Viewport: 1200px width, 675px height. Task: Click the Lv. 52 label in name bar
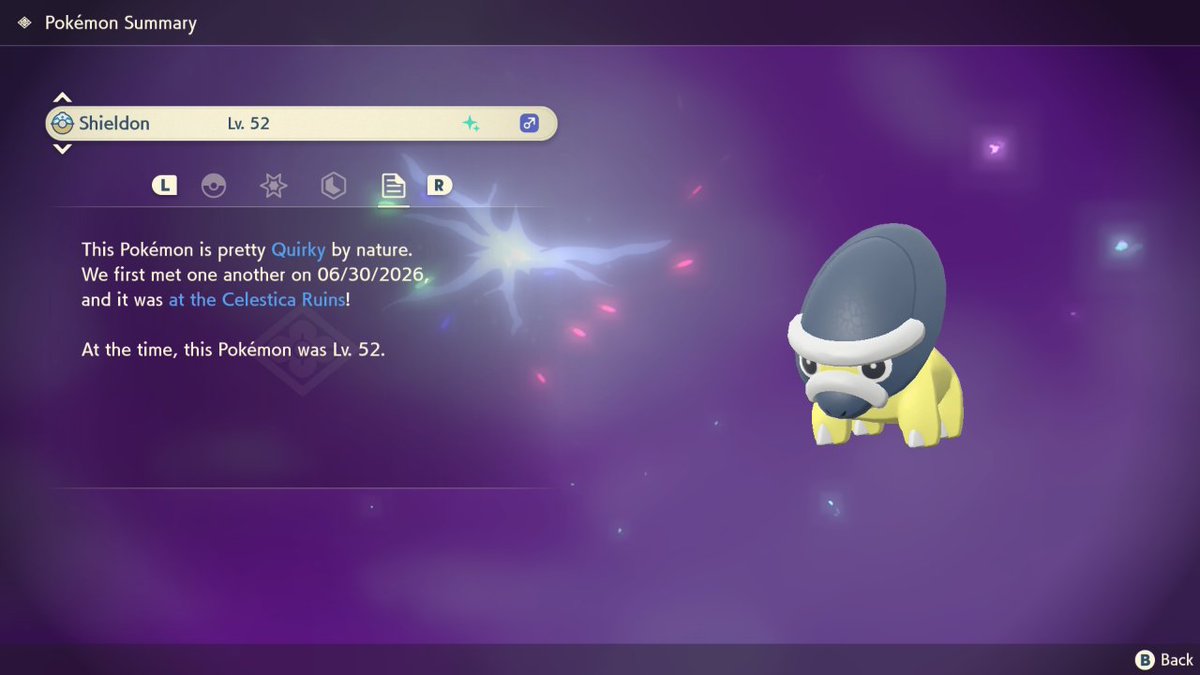coord(248,124)
